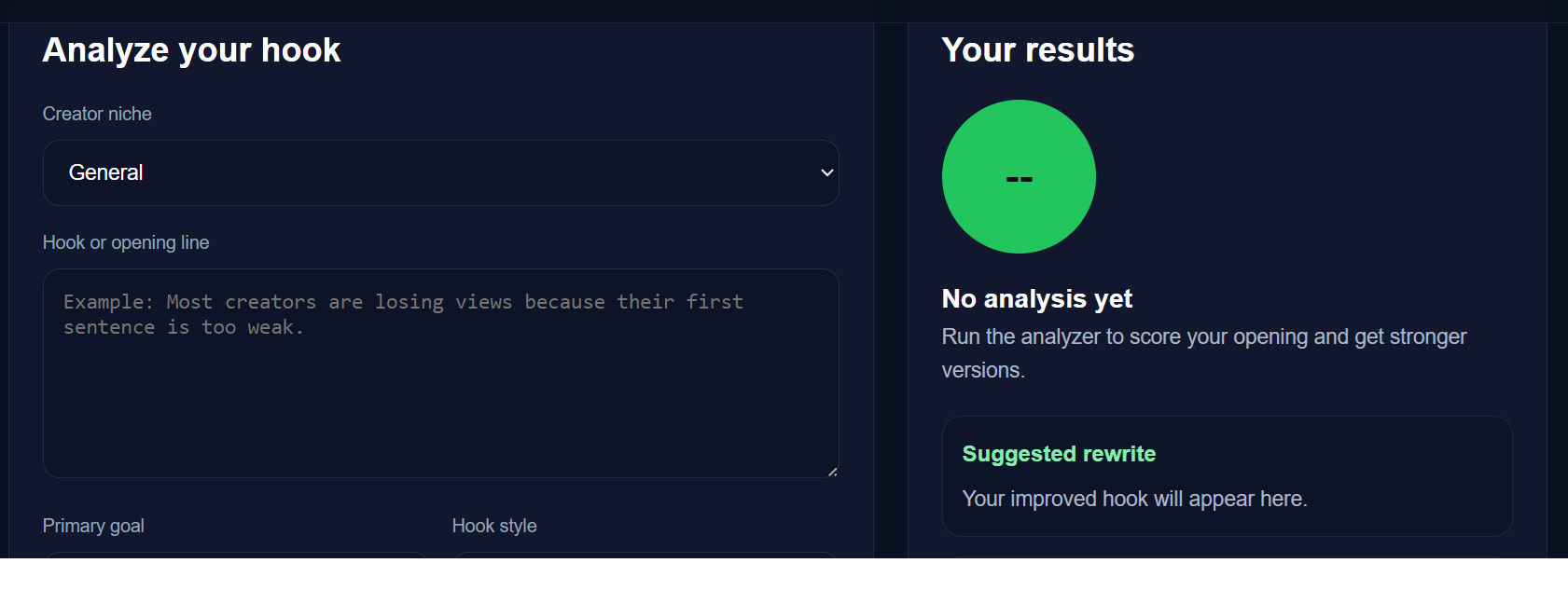Select the 'Suggested rewrite' green heading
Image resolution: width=1568 pixels, height=604 pixels.
(x=1059, y=454)
